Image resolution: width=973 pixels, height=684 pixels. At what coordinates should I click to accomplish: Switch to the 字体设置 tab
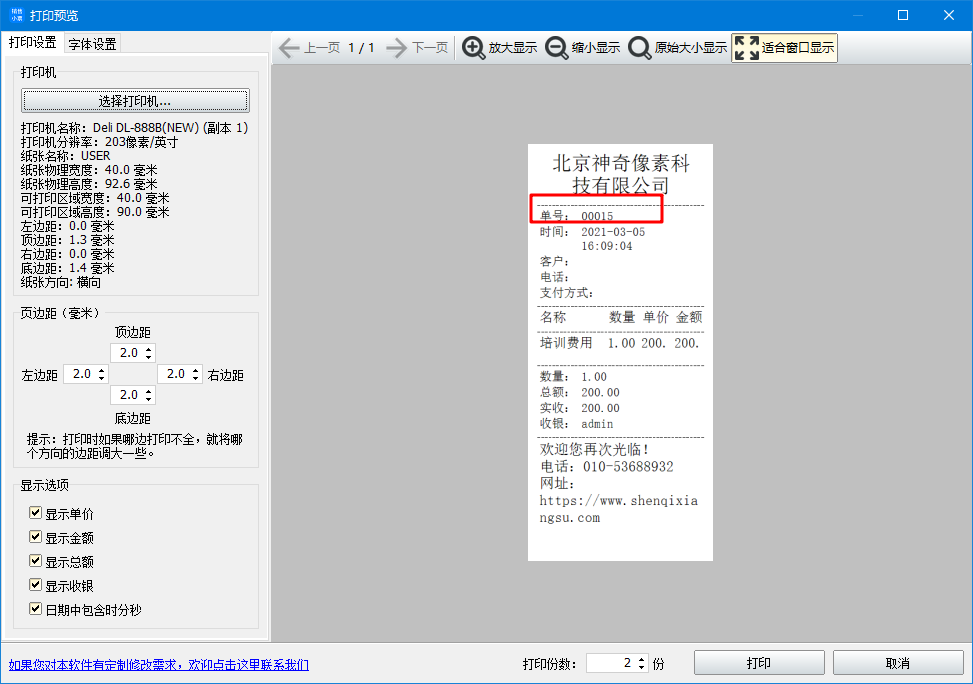(92, 44)
